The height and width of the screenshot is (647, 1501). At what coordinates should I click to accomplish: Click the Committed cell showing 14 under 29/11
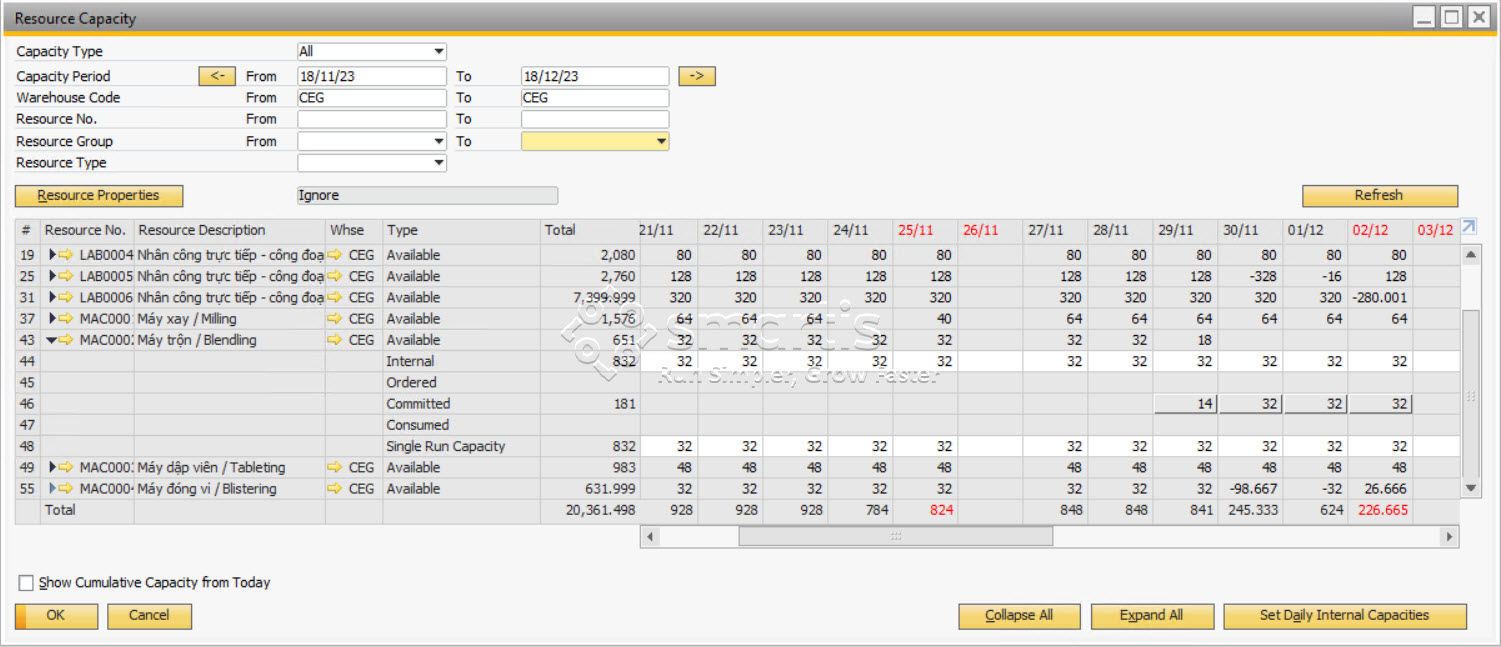coord(1185,404)
